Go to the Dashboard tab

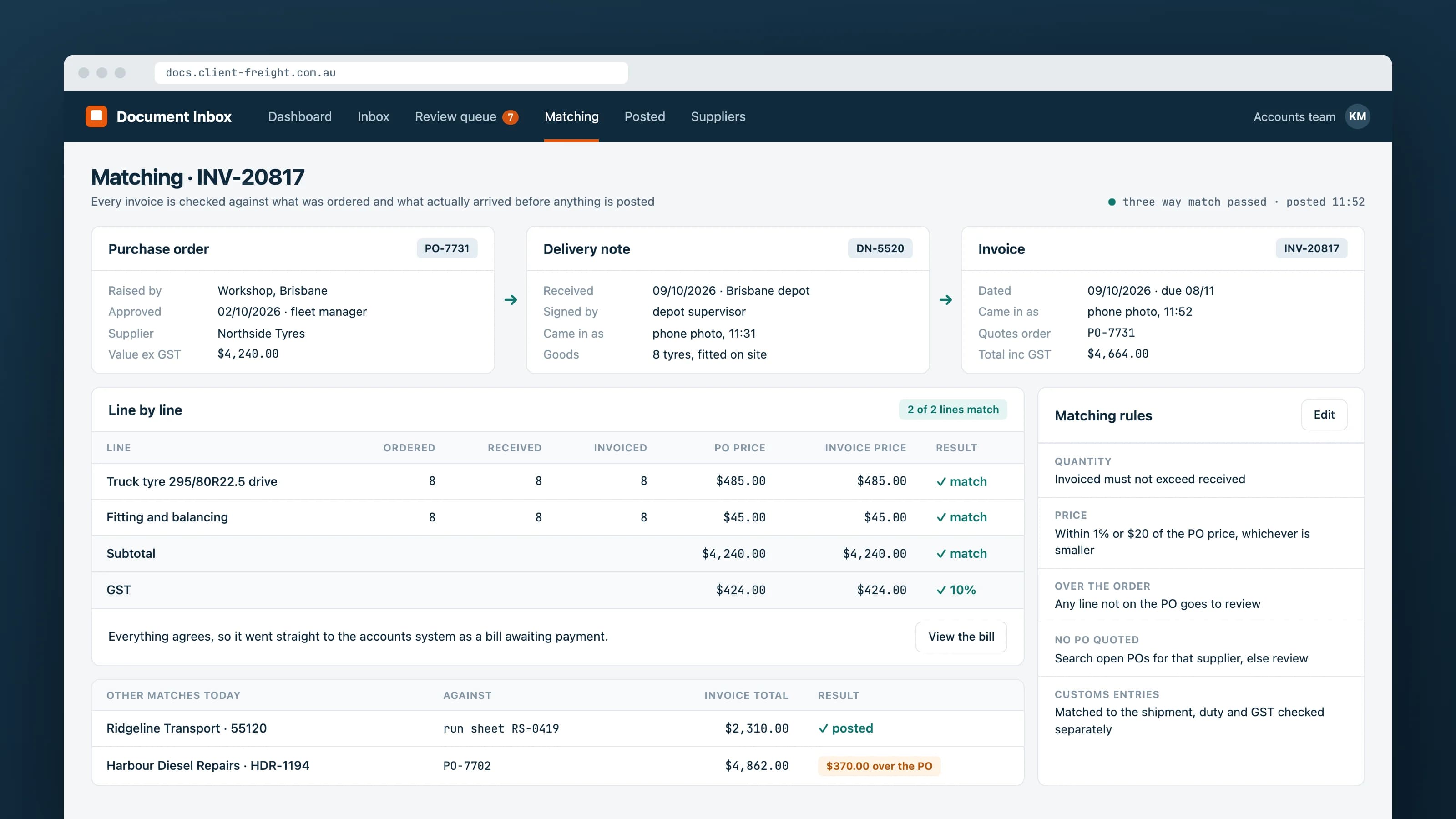click(x=299, y=116)
